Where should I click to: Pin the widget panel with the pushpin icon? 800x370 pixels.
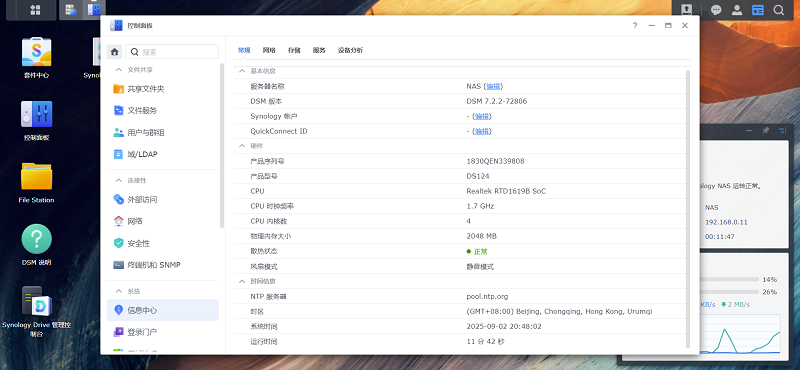pyautogui.click(x=765, y=131)
